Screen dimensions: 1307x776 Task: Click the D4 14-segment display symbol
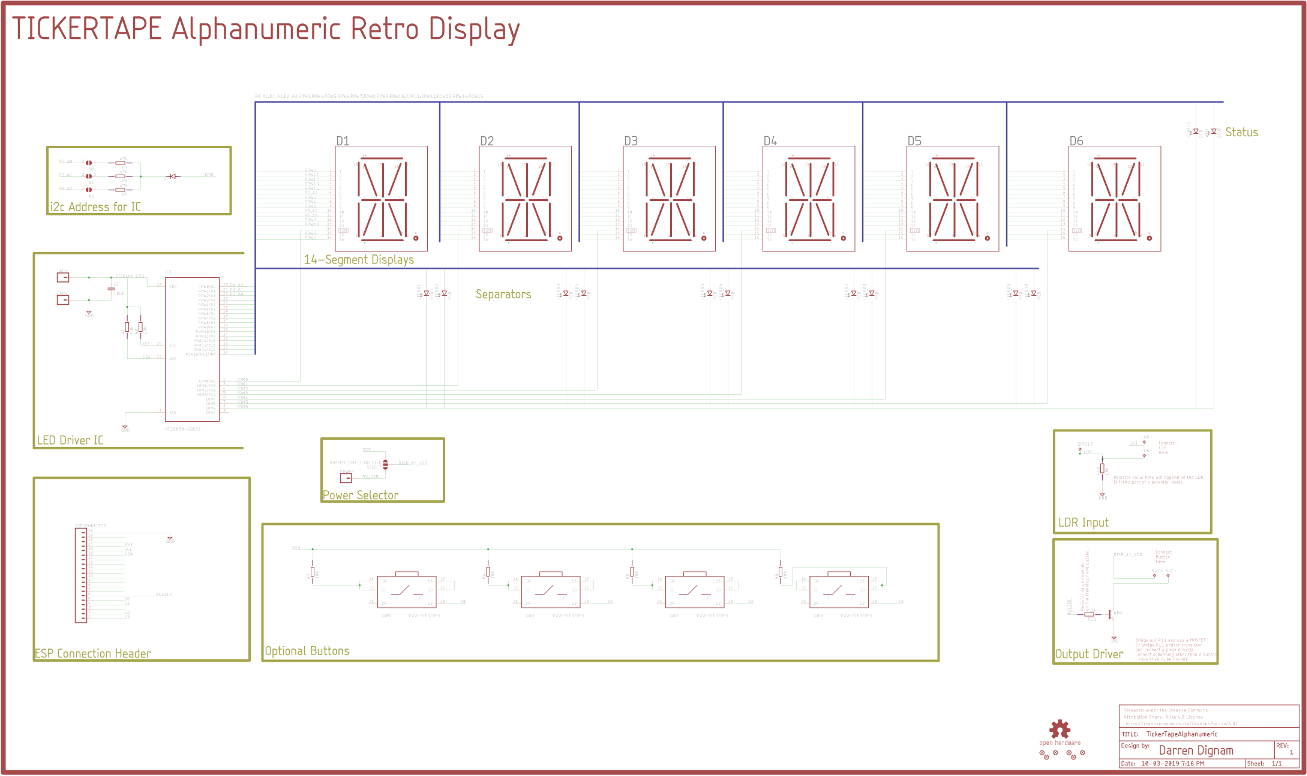(x=808, y=199)
